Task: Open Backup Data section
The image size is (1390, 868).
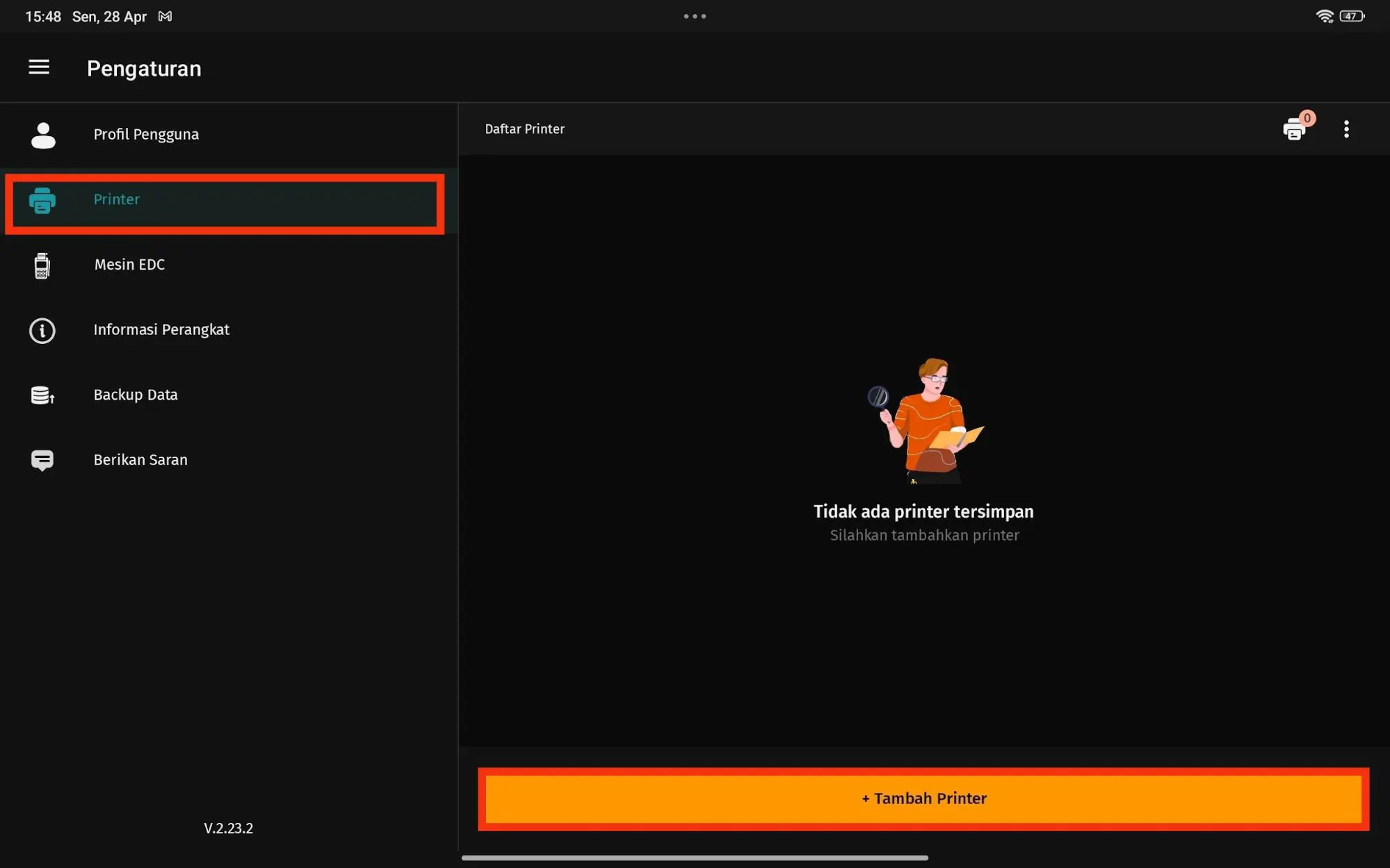Action: (x=136, y=395)
